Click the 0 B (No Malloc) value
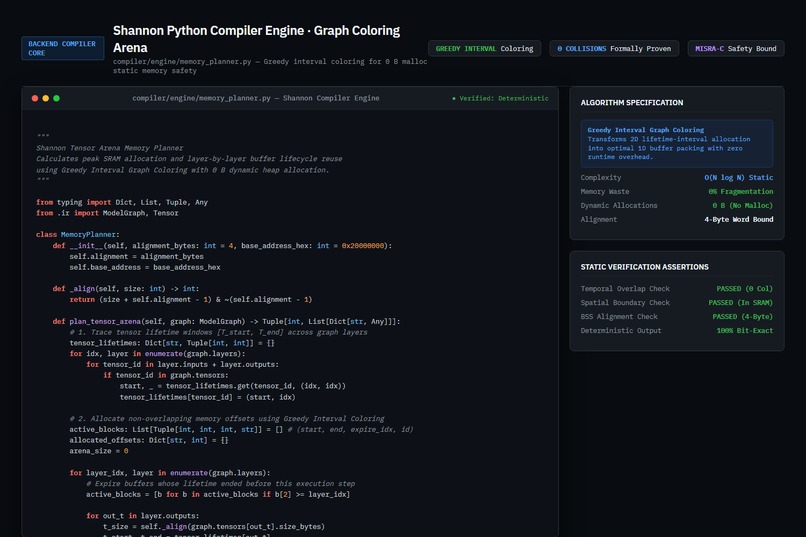This screenshot has width=806, height=537. coord(742,205)
